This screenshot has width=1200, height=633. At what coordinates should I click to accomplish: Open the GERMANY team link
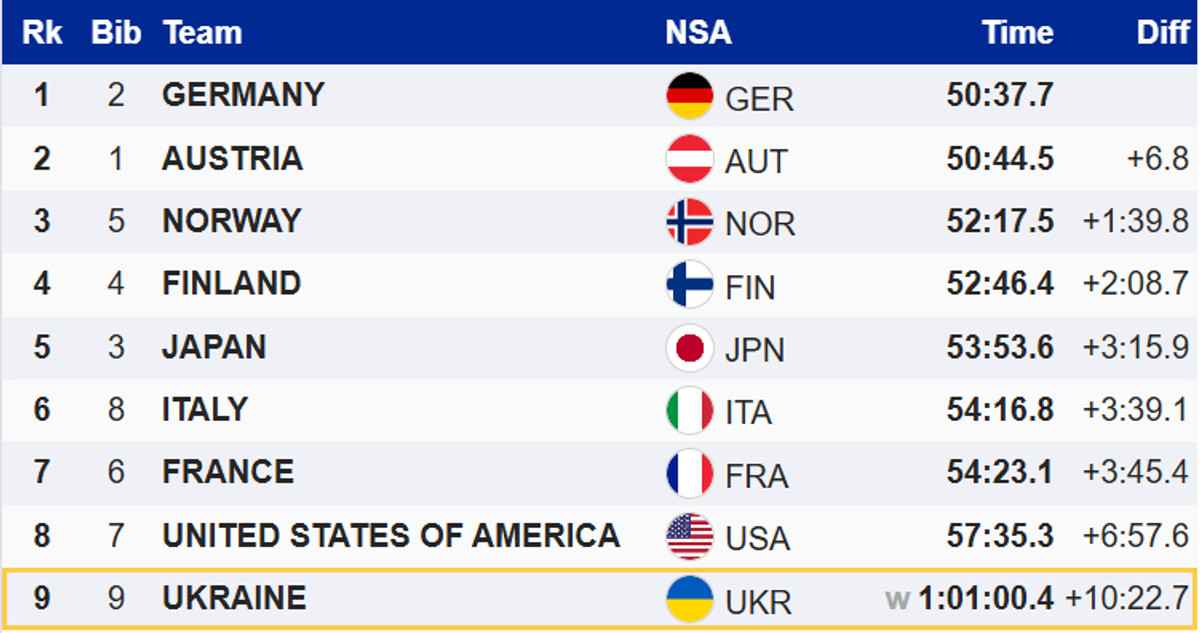click(x=243, y=95)
